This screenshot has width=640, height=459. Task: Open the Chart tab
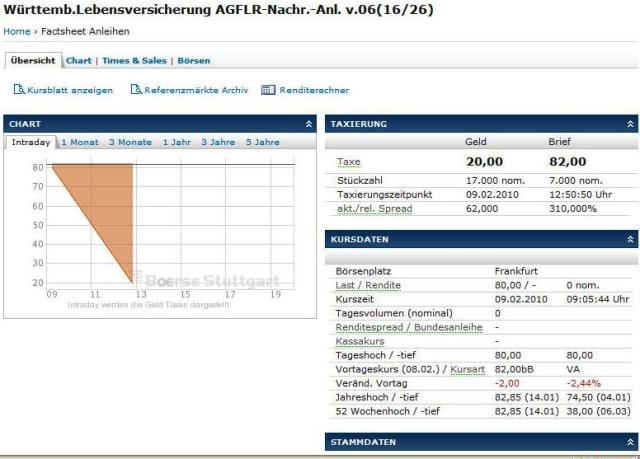pos(79,60)
